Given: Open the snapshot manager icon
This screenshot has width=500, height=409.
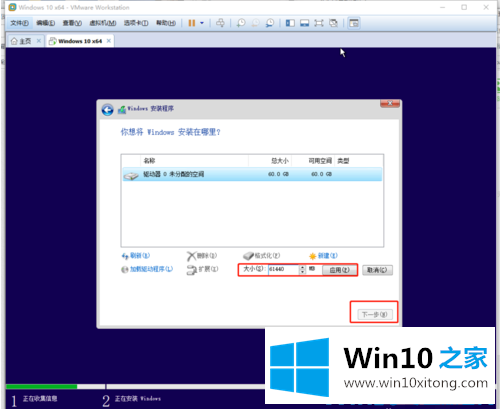Looking at the screenshot, I should coord(270,23).
